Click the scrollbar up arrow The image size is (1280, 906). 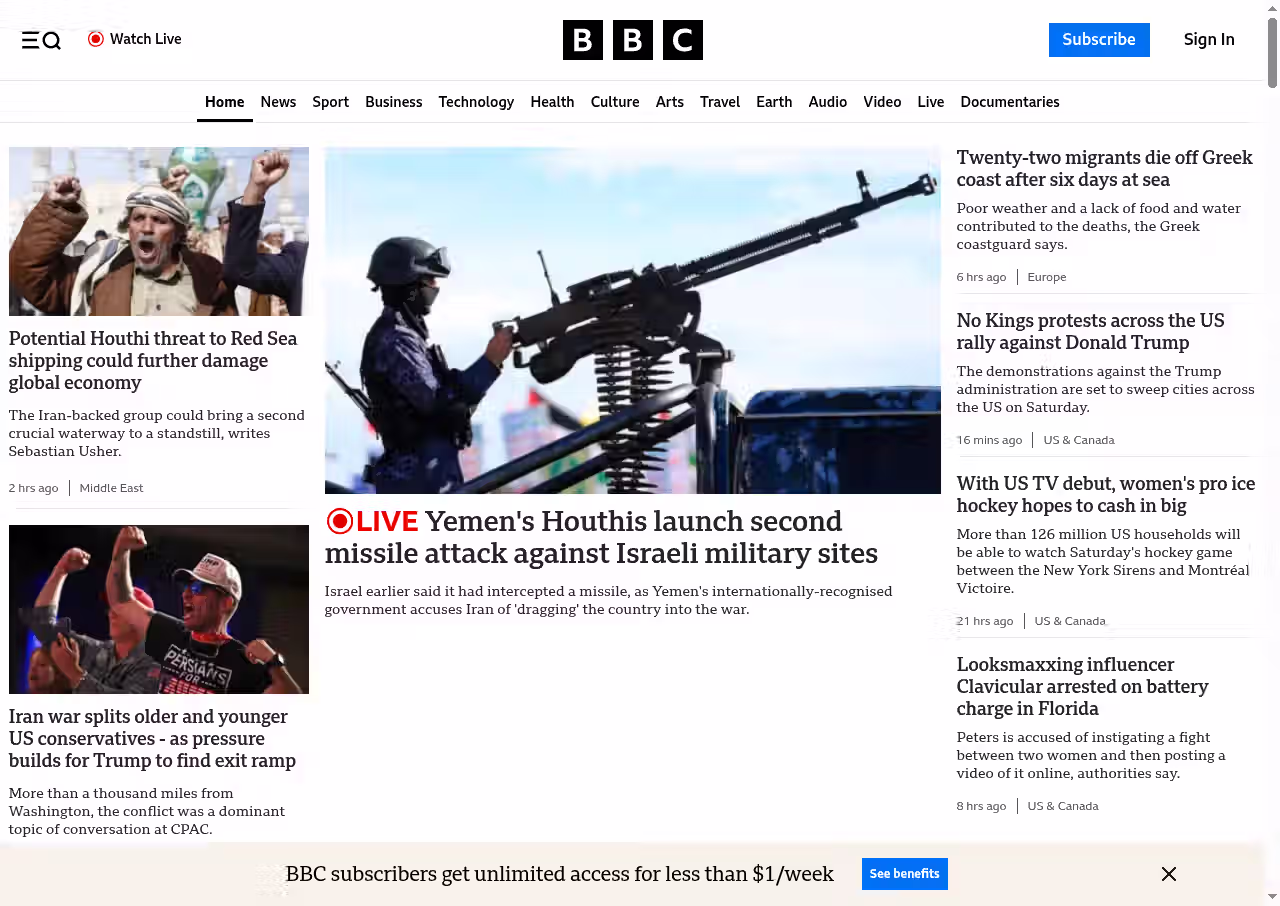click(1272, 9)
